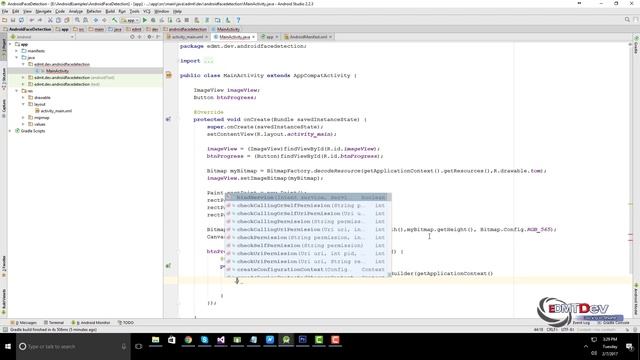Close the MainActivity.java tab
The width and height of the screenshot is (640, 360).
253,37
